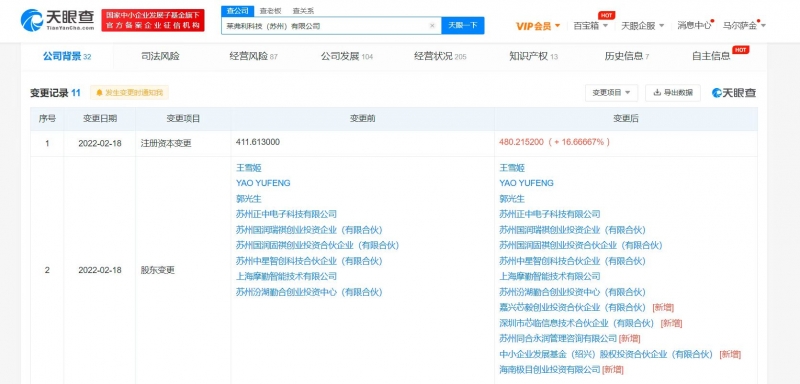Open the VIP会员 dropdown
The width and height of the screenshot is (800, 384).
point(538,25)
